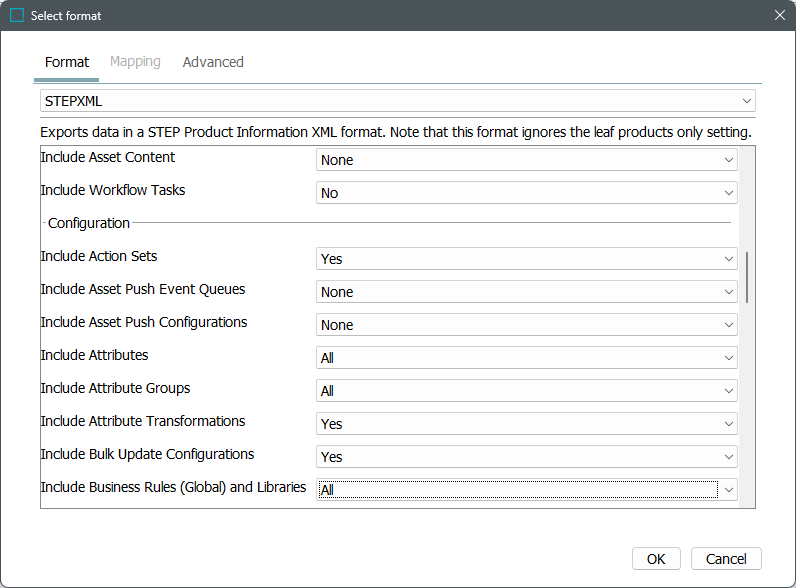Expand Include Asset Push Configurations dropdown
The image size is (796, 588).
(x=527, y=325)
